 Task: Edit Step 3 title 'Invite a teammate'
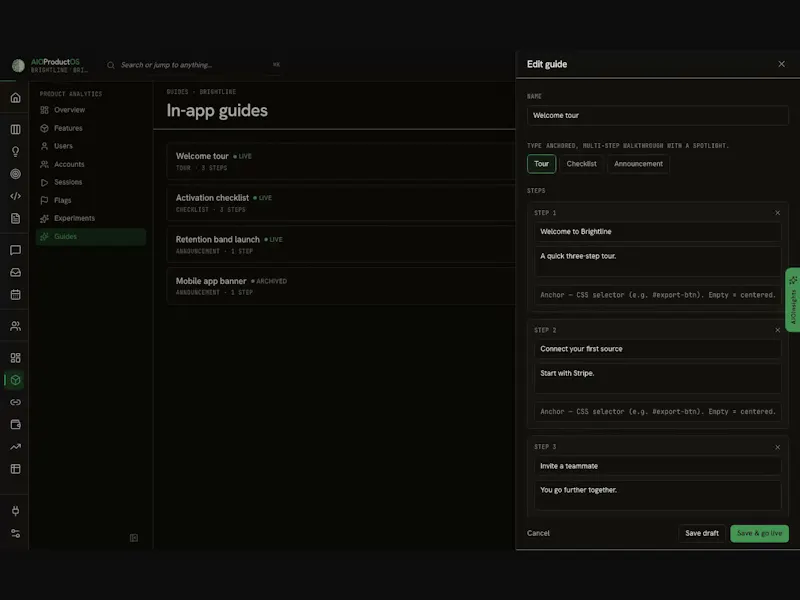tap(658, 466)
